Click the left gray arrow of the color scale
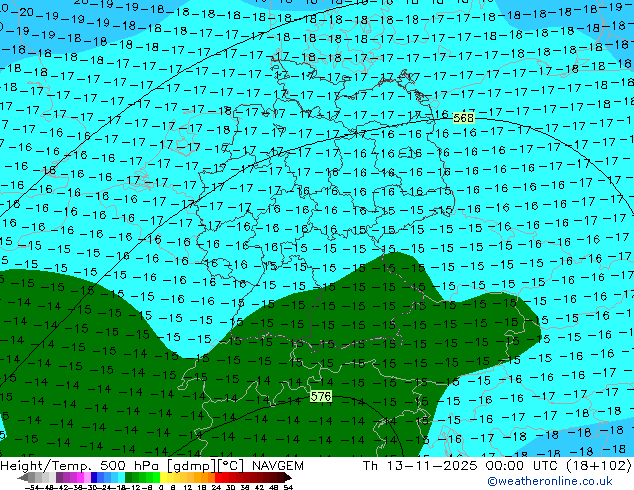Screen dimensions: 634x490 click(22, 477)
